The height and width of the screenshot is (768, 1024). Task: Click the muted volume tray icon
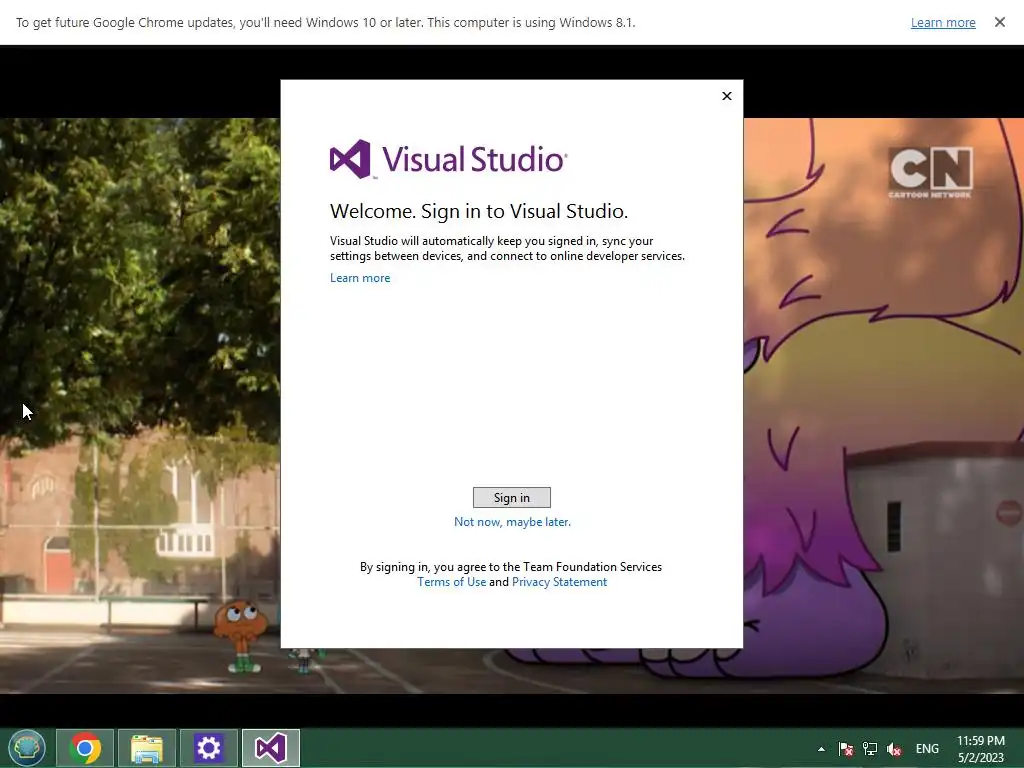[894, 749]
